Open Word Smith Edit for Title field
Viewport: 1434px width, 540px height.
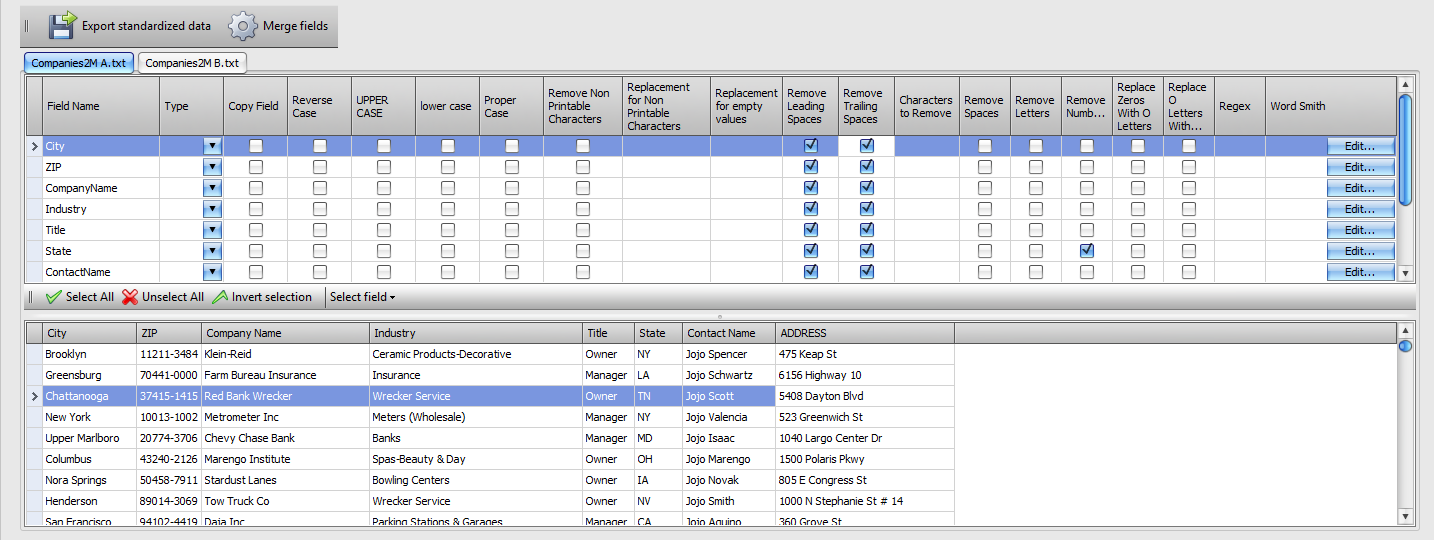click(x=1360, y=230)
